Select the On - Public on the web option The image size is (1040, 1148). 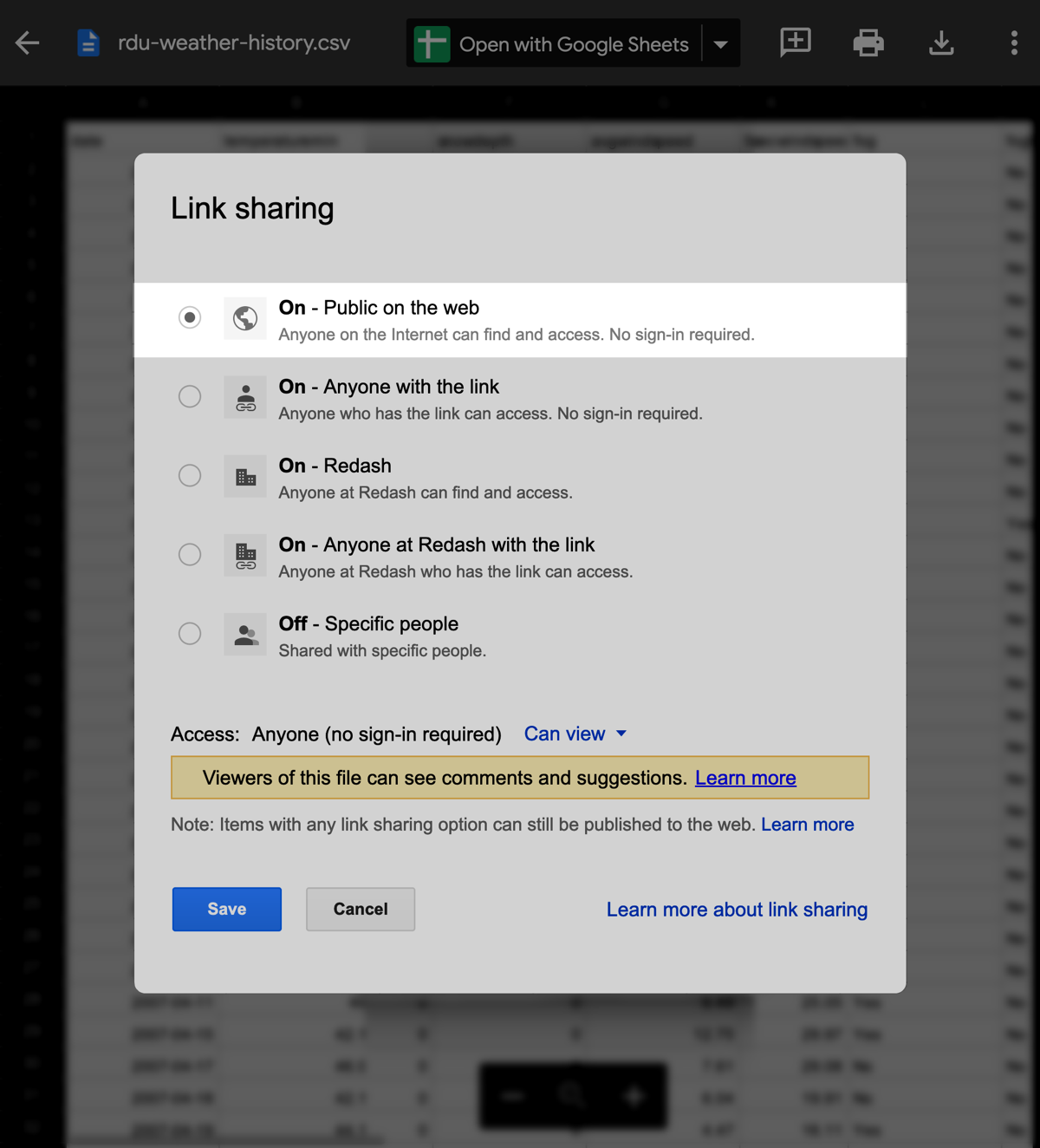click(x=190, y=317)
